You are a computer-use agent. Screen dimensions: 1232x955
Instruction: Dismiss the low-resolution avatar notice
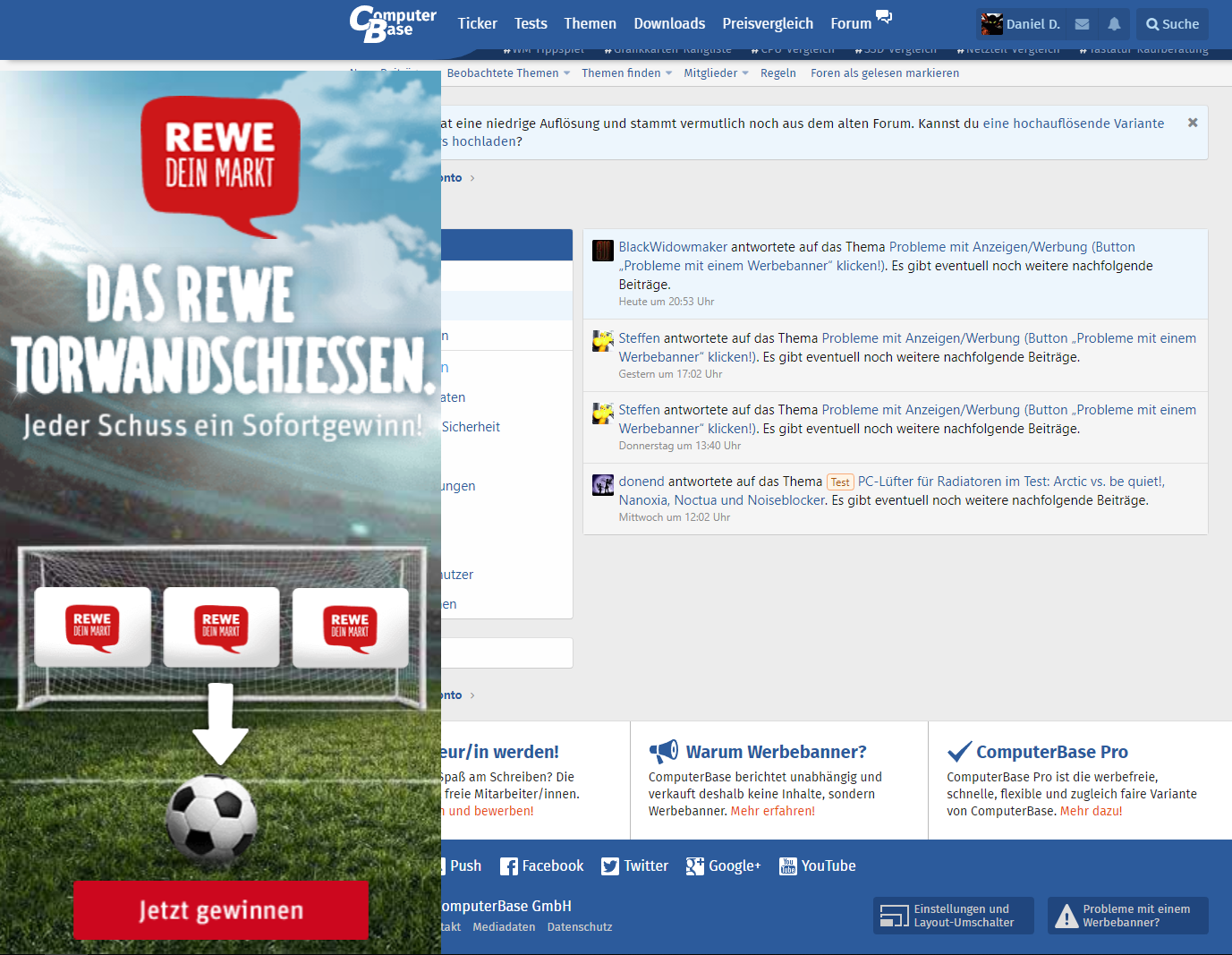tap(1193, 123)
